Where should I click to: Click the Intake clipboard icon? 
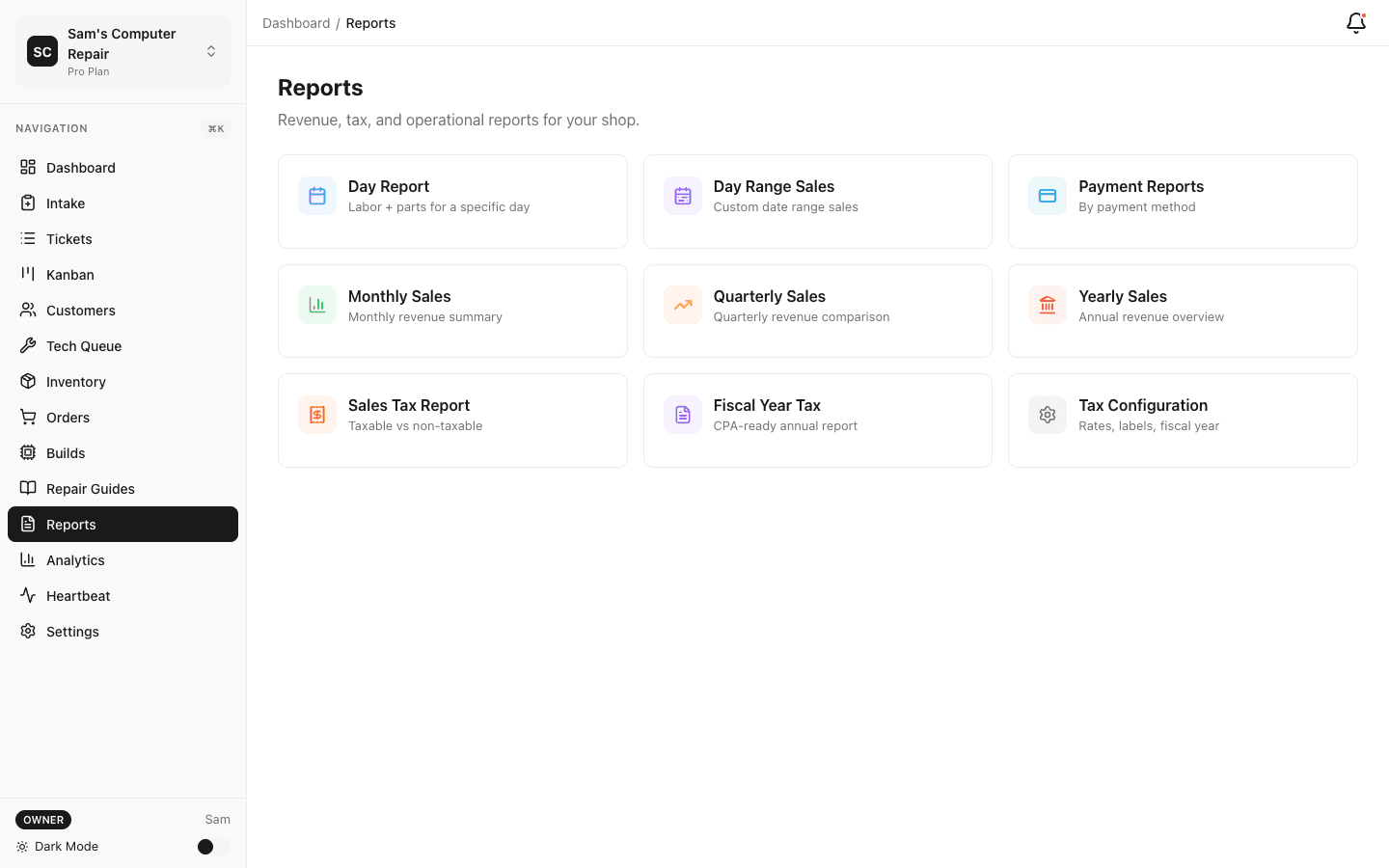(x=28, y=203)
